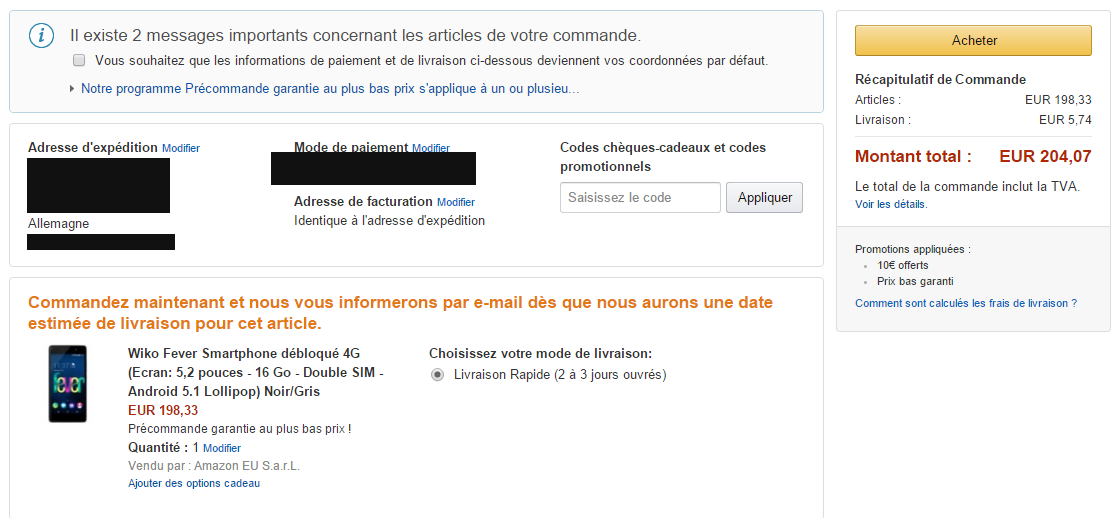Open the Voir les détails link
1120x518 pixels.
tap(891, 204)
